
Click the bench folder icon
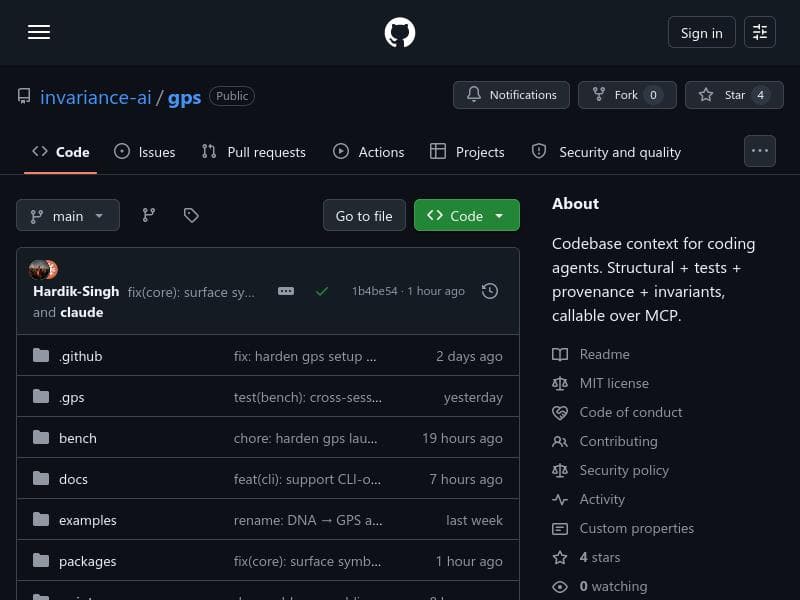41,437
